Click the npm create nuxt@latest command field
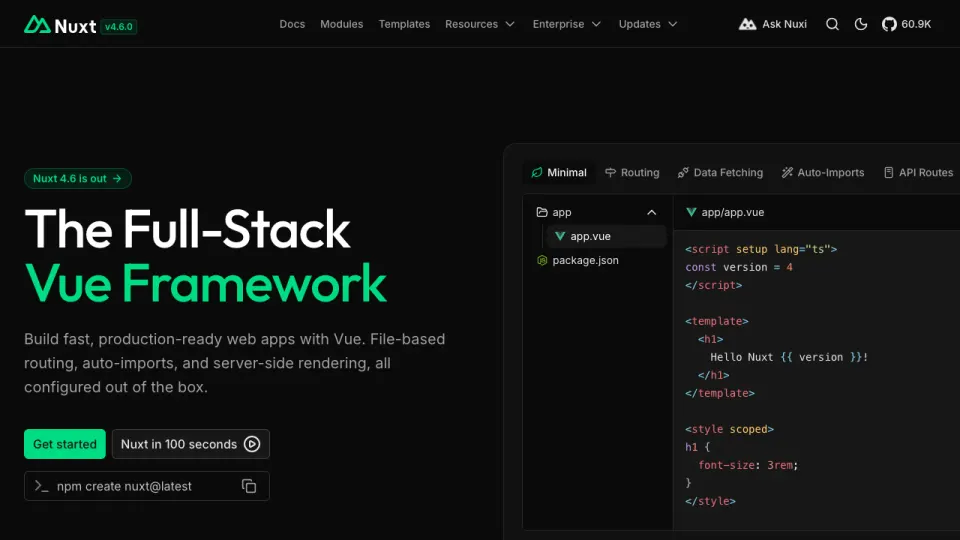 pos(147,486)
